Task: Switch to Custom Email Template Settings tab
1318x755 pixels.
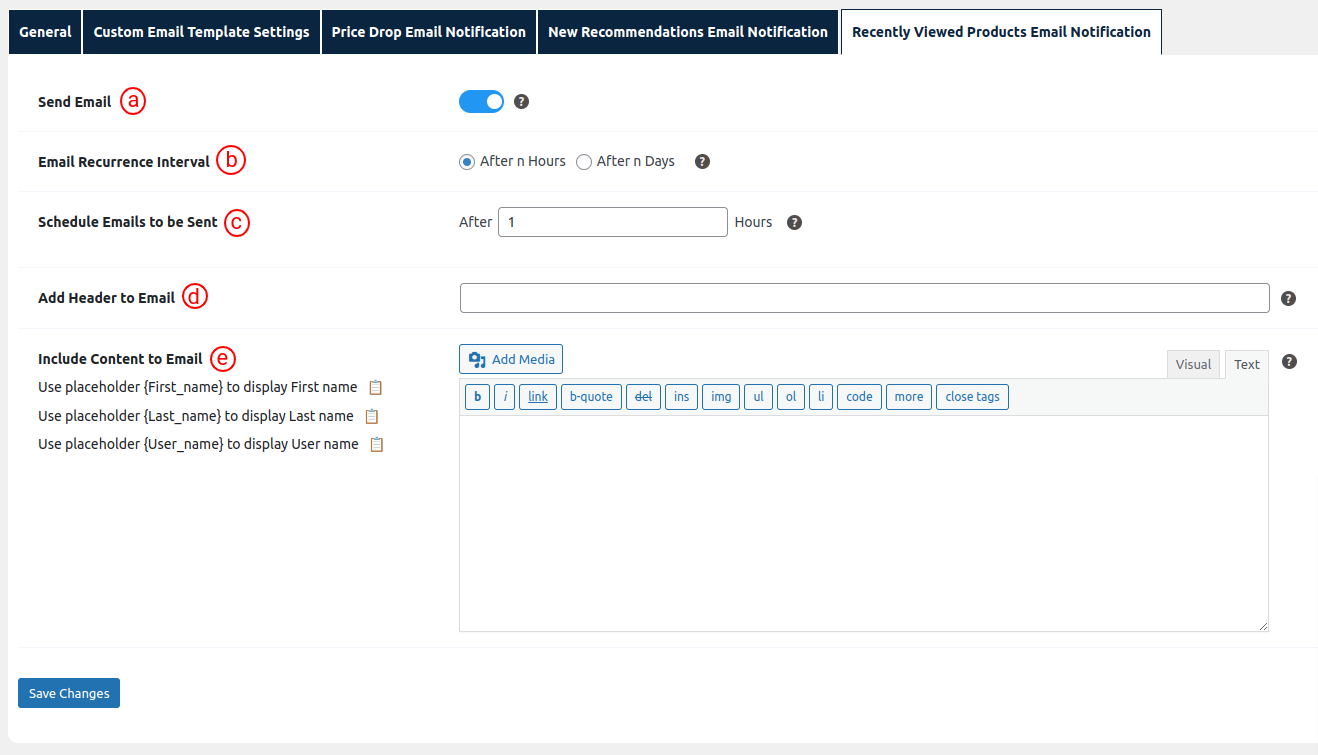Action: tap(201, 32)
